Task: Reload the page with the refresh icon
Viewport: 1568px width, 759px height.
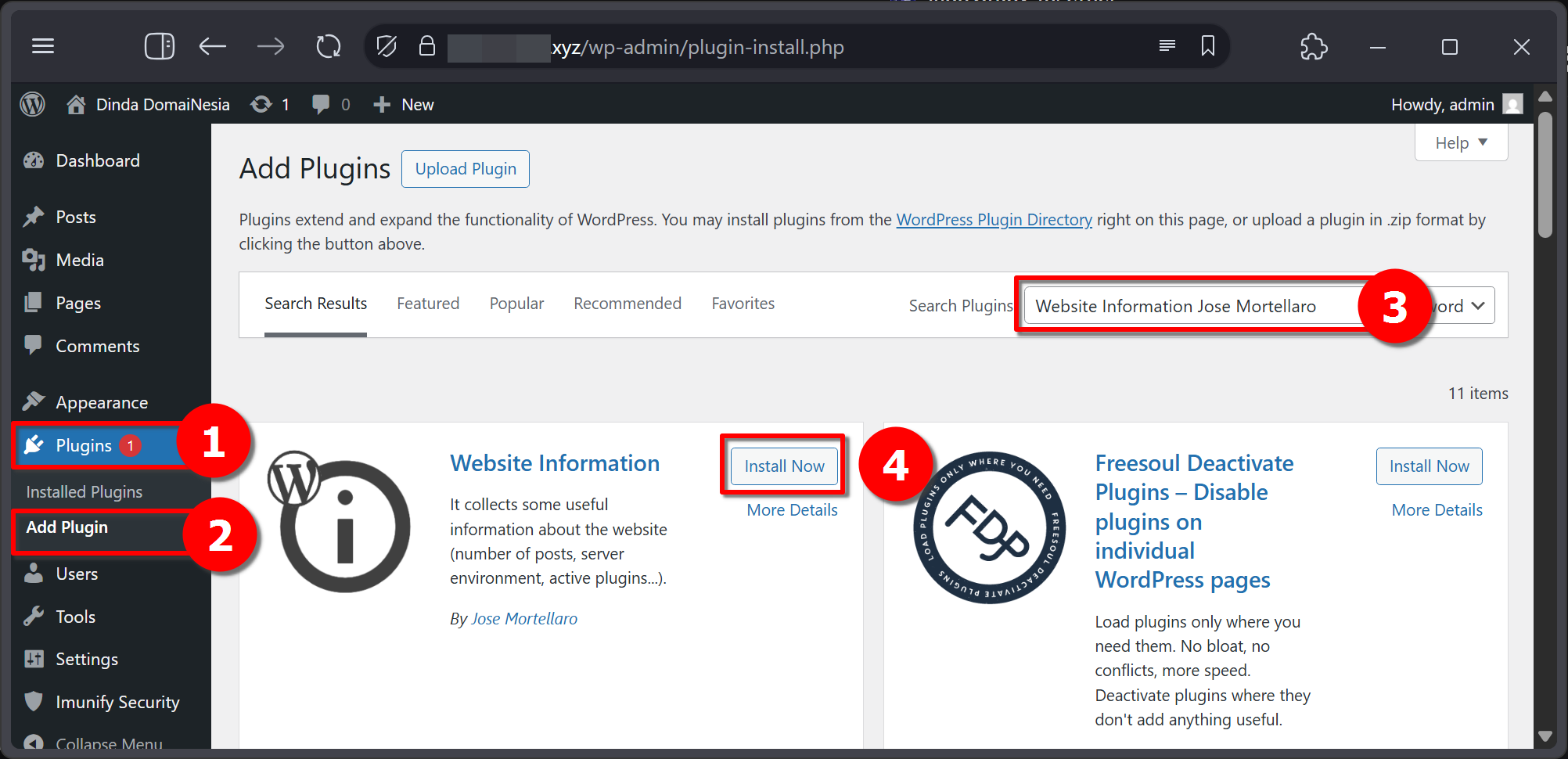Action: pyautogui.click(x=329, y=46)
